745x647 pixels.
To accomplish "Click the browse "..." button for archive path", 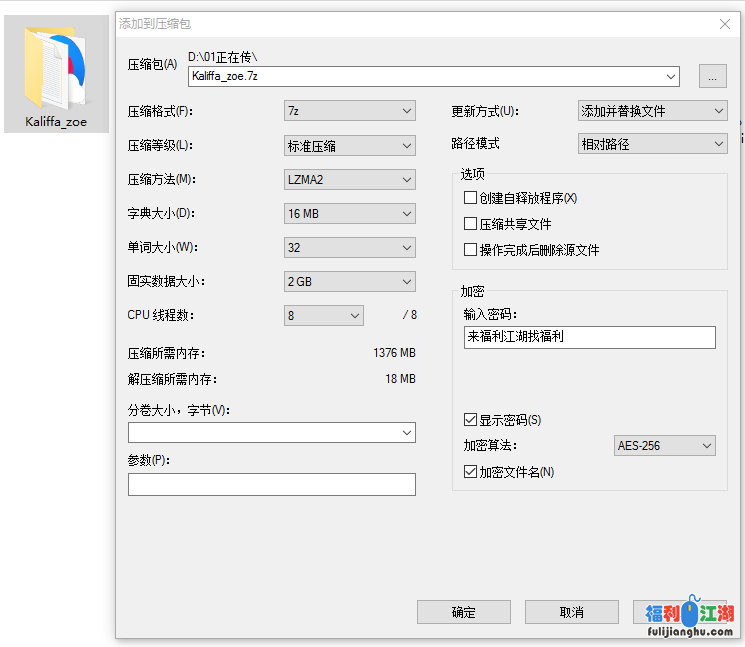I will click(712, 76).
